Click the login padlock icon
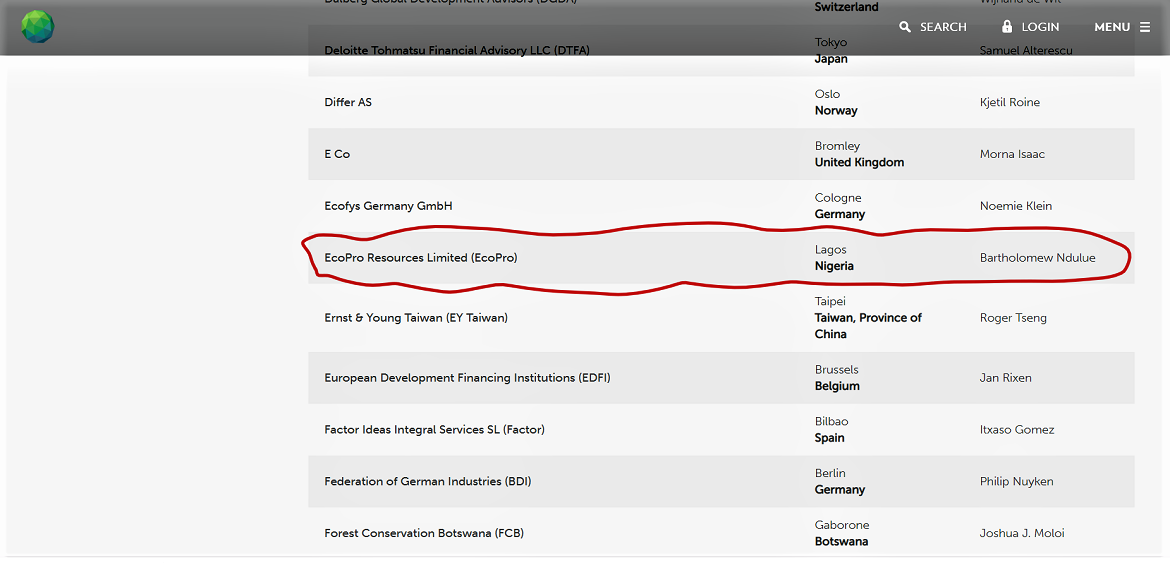Image resolution: width=1170 pixels, height=563 pixels. (x=1007, y=26)
